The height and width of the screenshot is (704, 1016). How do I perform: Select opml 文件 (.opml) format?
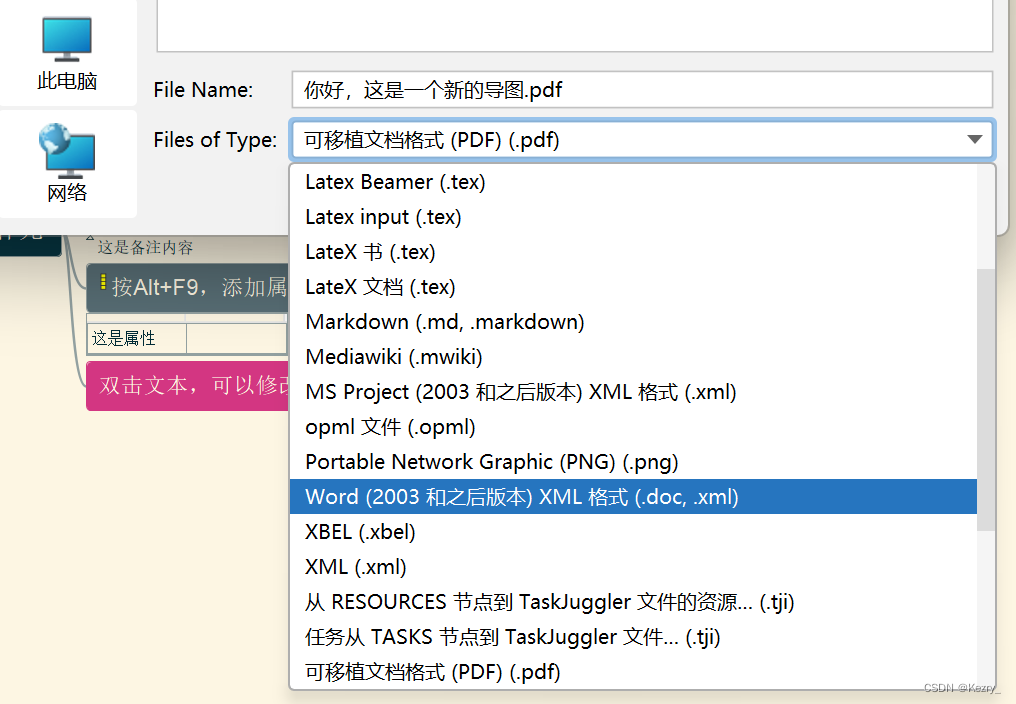(x=633, y=427)
